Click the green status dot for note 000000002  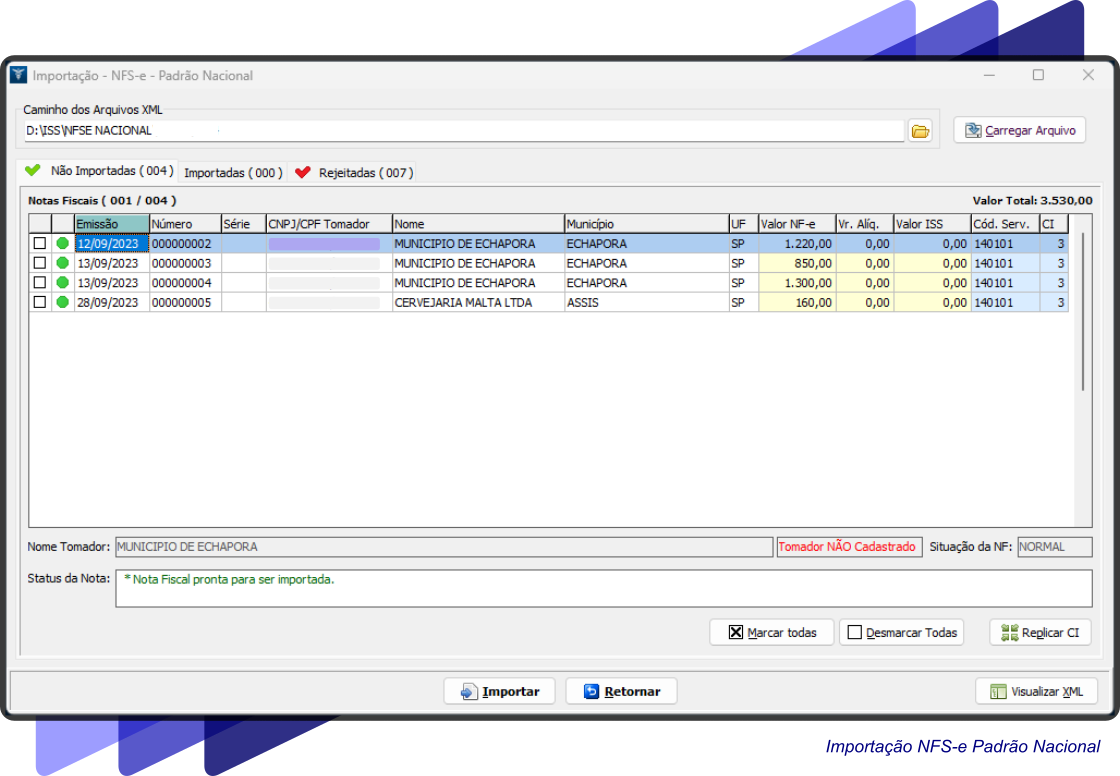63,244
